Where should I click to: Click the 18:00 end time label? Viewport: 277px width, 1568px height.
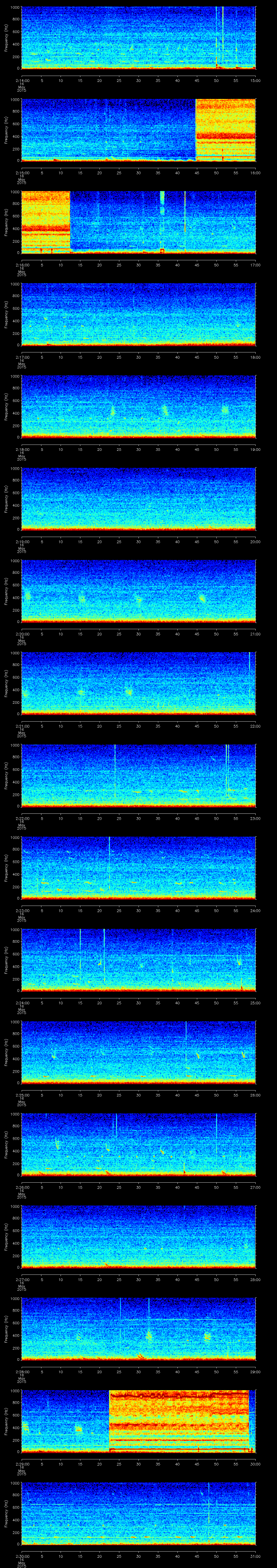pos(255,357)
